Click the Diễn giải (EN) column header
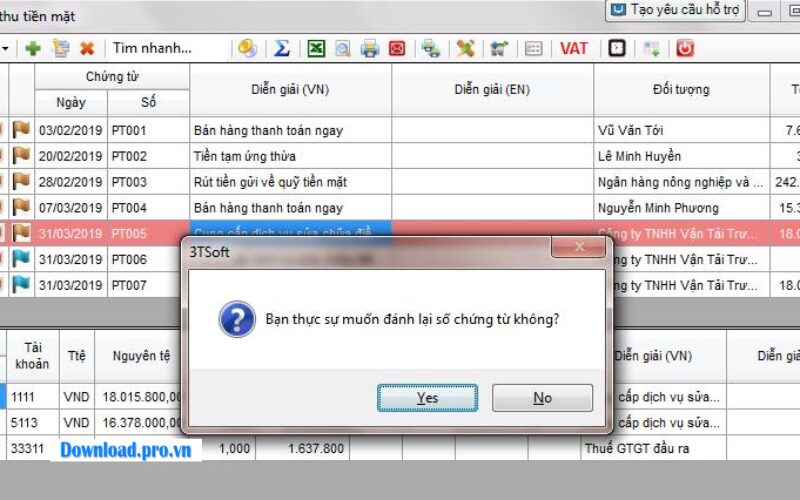Viewport: 800px width, 500px height. (x=492, y=90)
